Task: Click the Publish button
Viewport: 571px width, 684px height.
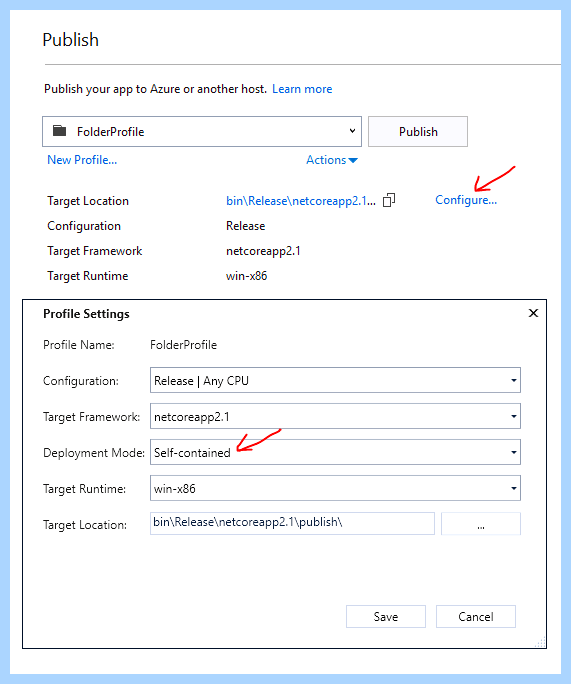Action: (x=418, y=131)
